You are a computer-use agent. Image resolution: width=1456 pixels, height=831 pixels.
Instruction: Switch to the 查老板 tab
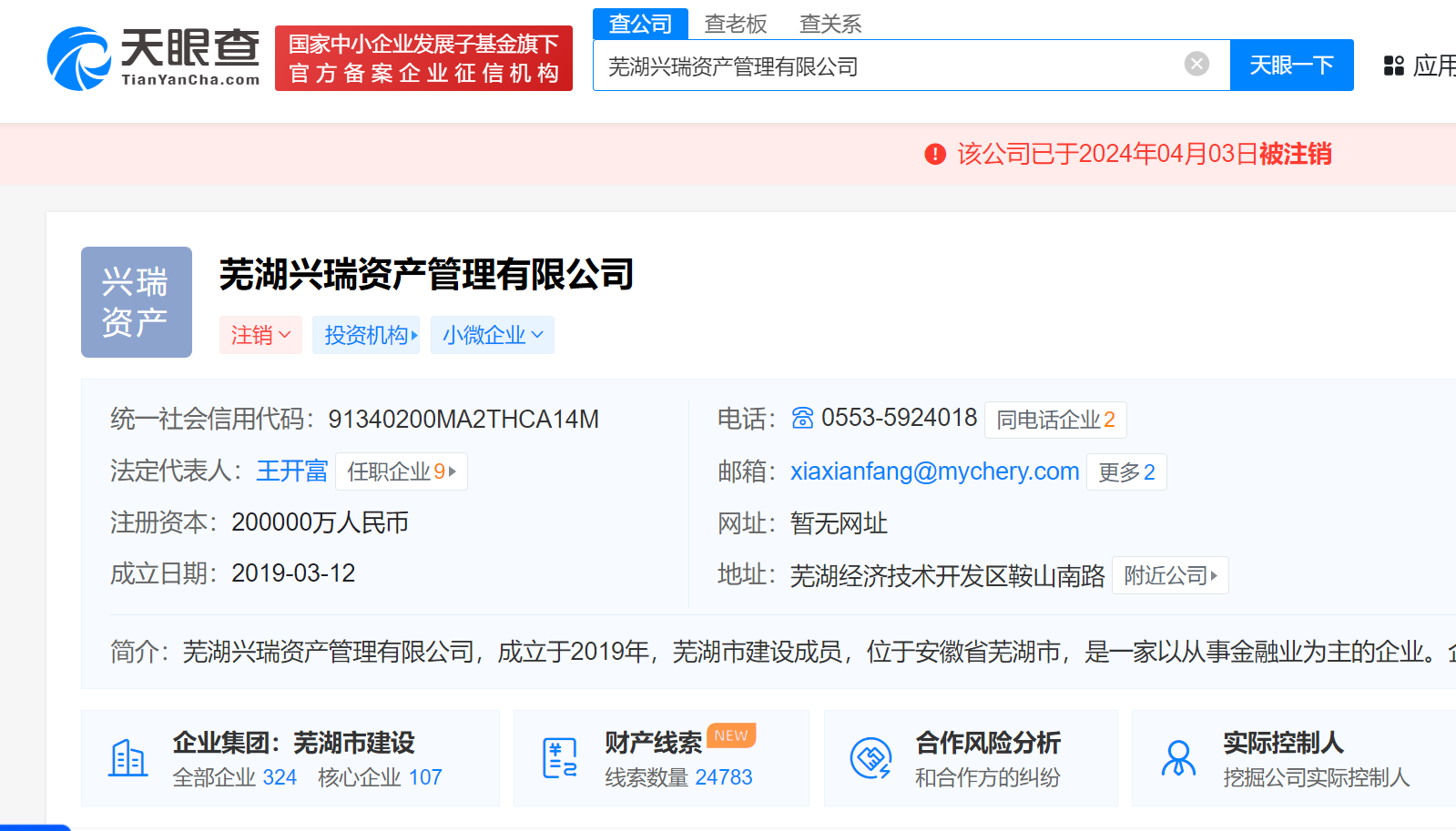(736, 24)
